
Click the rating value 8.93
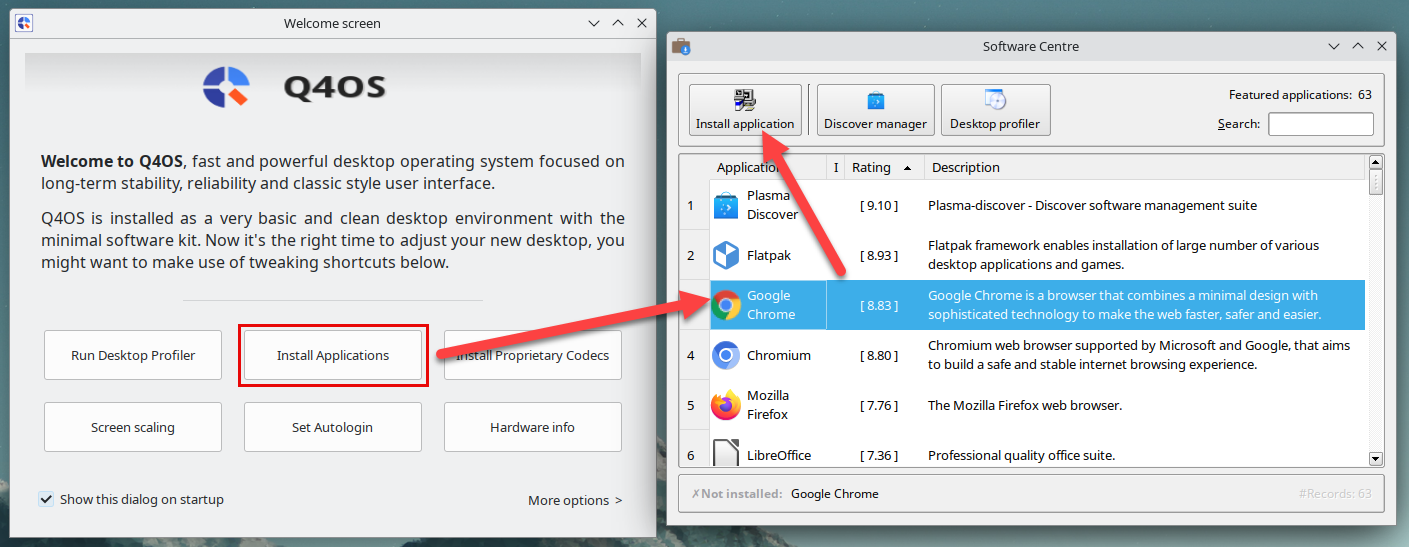(x=879, y=256)
